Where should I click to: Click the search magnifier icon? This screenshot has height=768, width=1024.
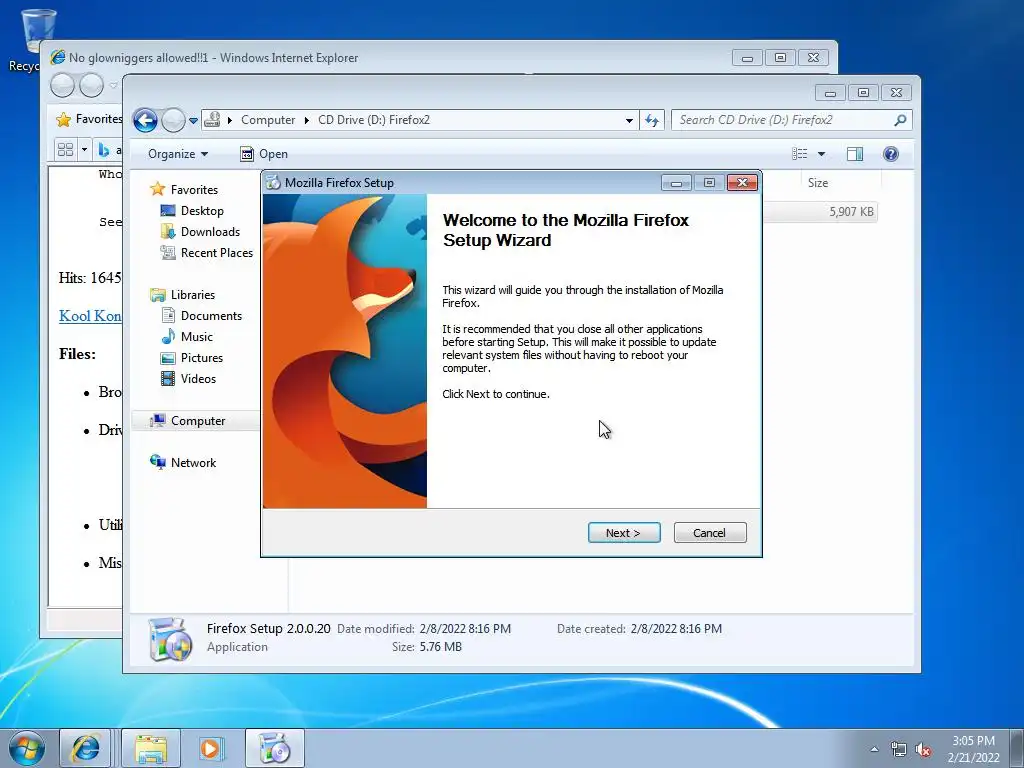900,120
